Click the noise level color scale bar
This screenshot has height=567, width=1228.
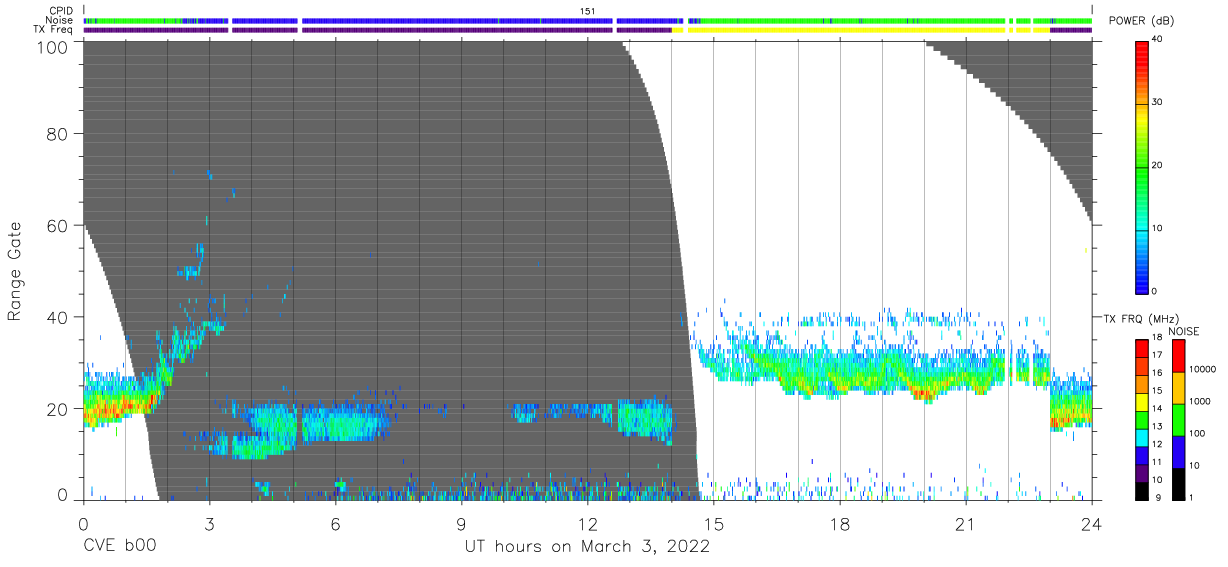pos(1179,419)
